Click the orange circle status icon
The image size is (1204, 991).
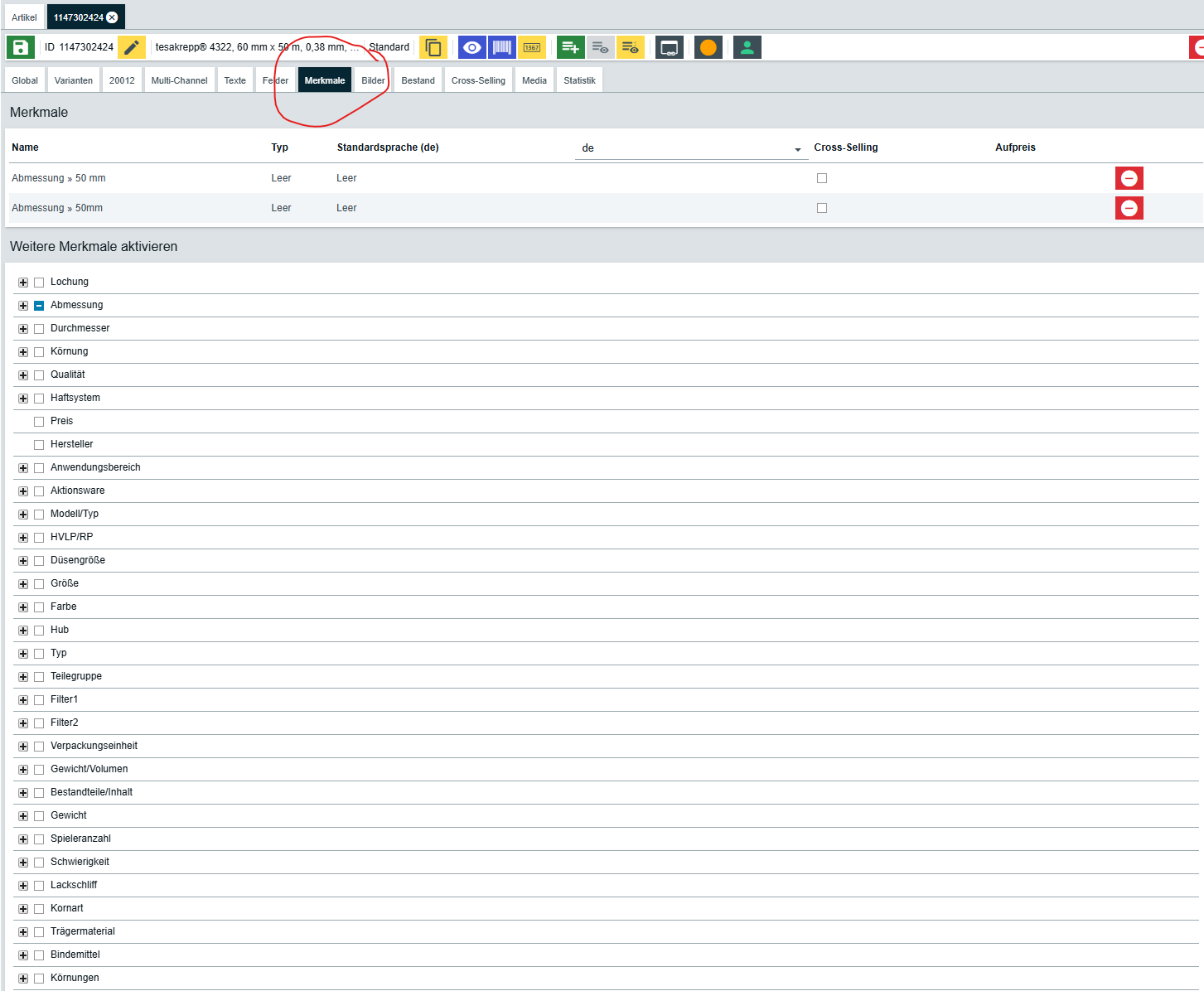(708, 47)
